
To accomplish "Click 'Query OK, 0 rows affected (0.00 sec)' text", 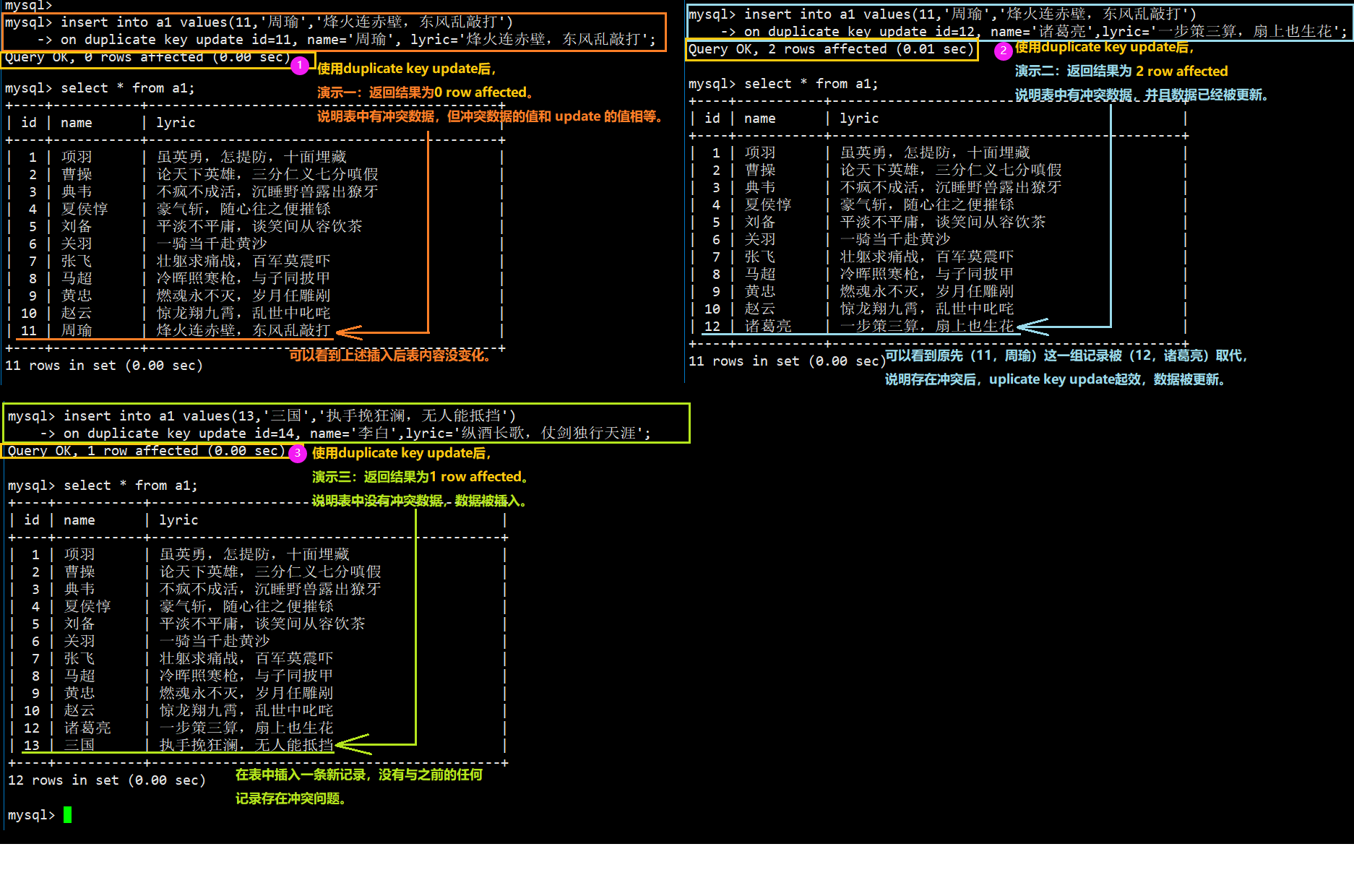I will tap(148, 57).
